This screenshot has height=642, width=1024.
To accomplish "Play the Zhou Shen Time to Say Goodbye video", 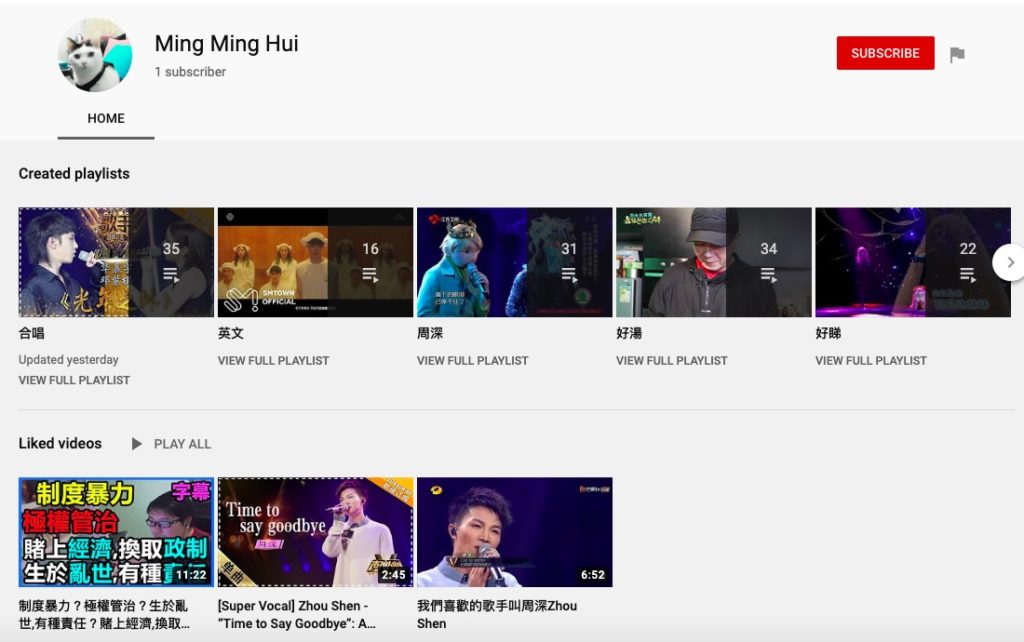I will click(x=315, y=531).
